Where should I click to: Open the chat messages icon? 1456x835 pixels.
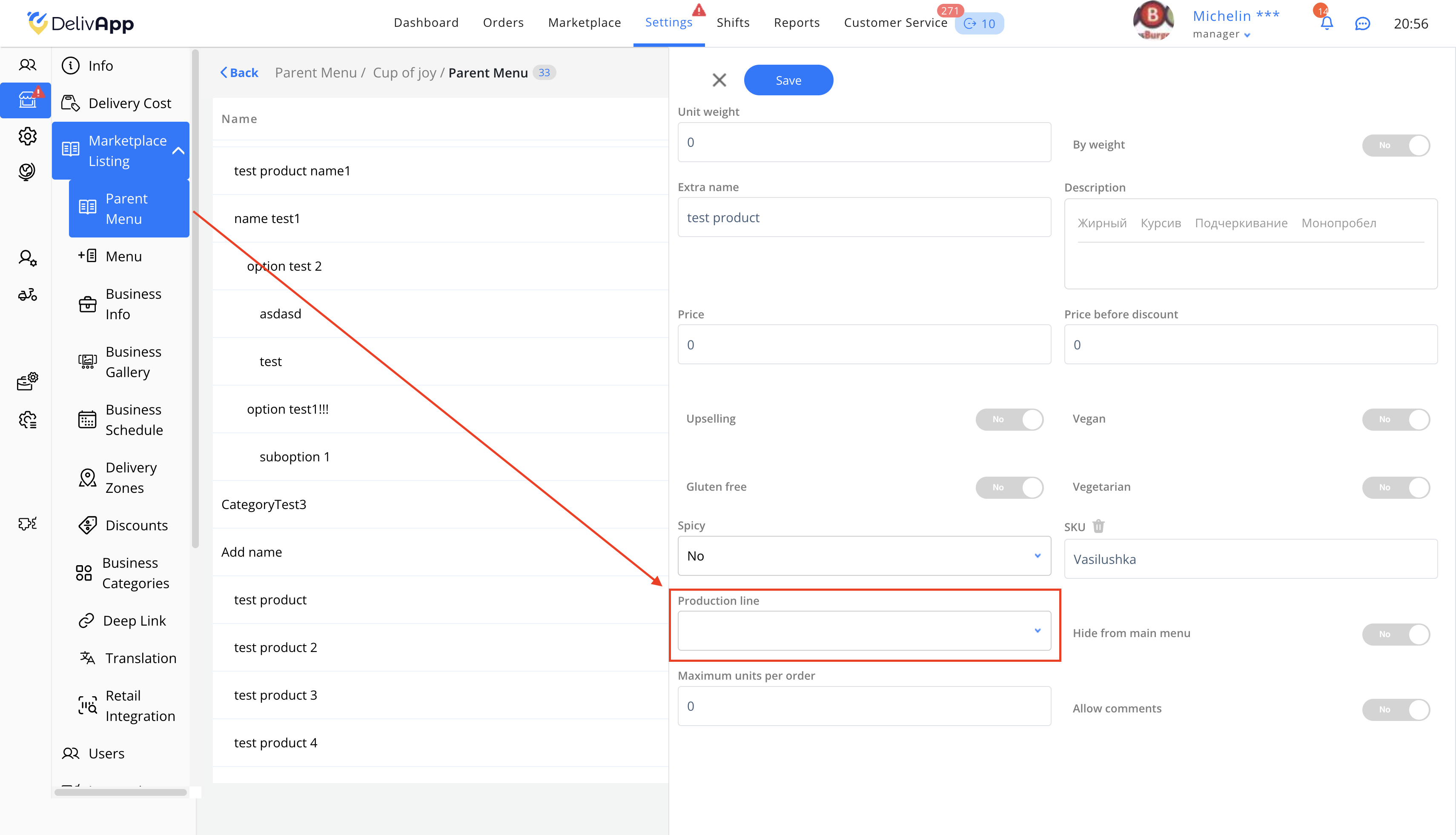pos(1362,23)
